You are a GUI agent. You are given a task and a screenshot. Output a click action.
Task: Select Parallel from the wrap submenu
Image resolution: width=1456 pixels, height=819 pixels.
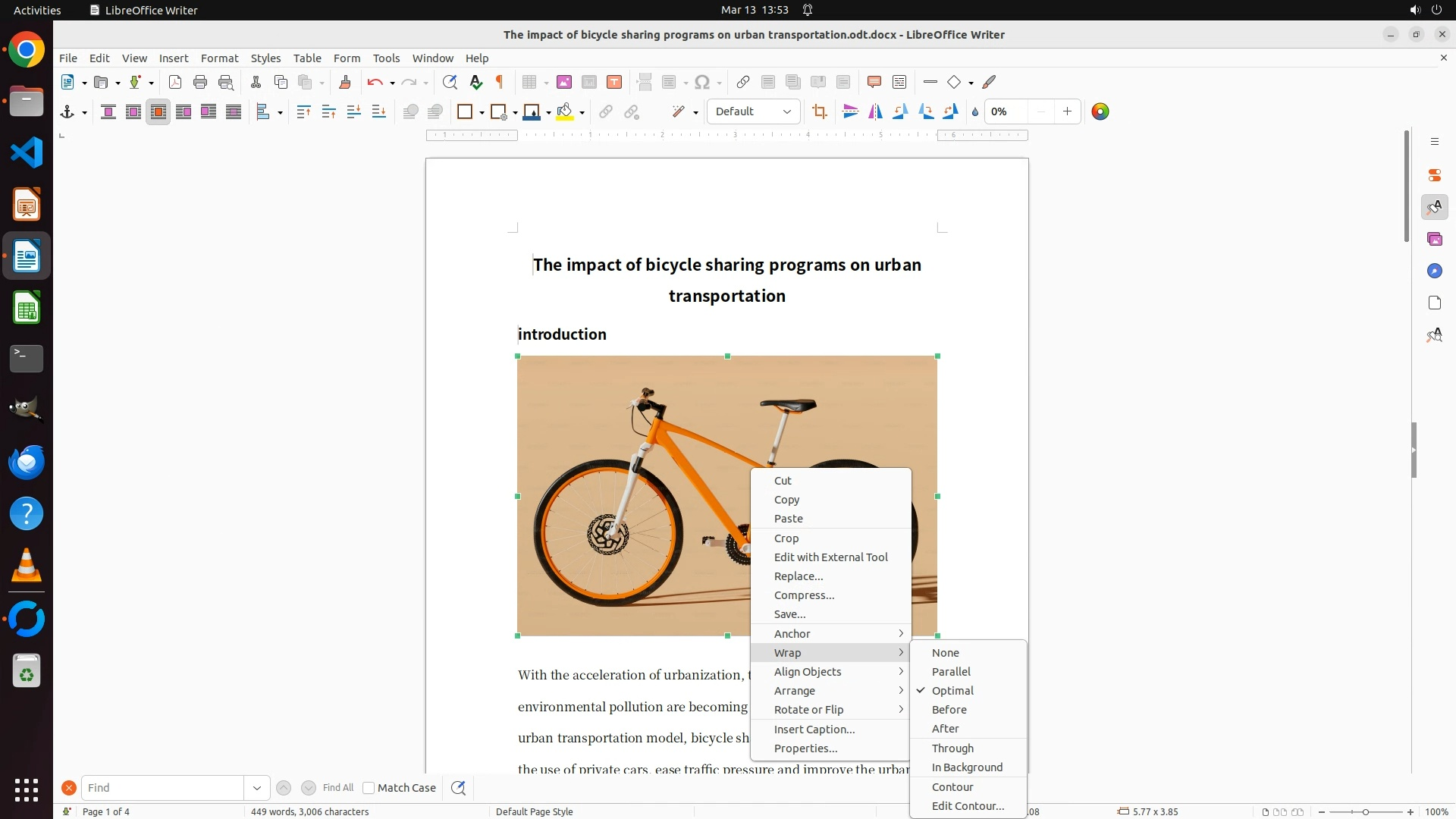[951, 672]
